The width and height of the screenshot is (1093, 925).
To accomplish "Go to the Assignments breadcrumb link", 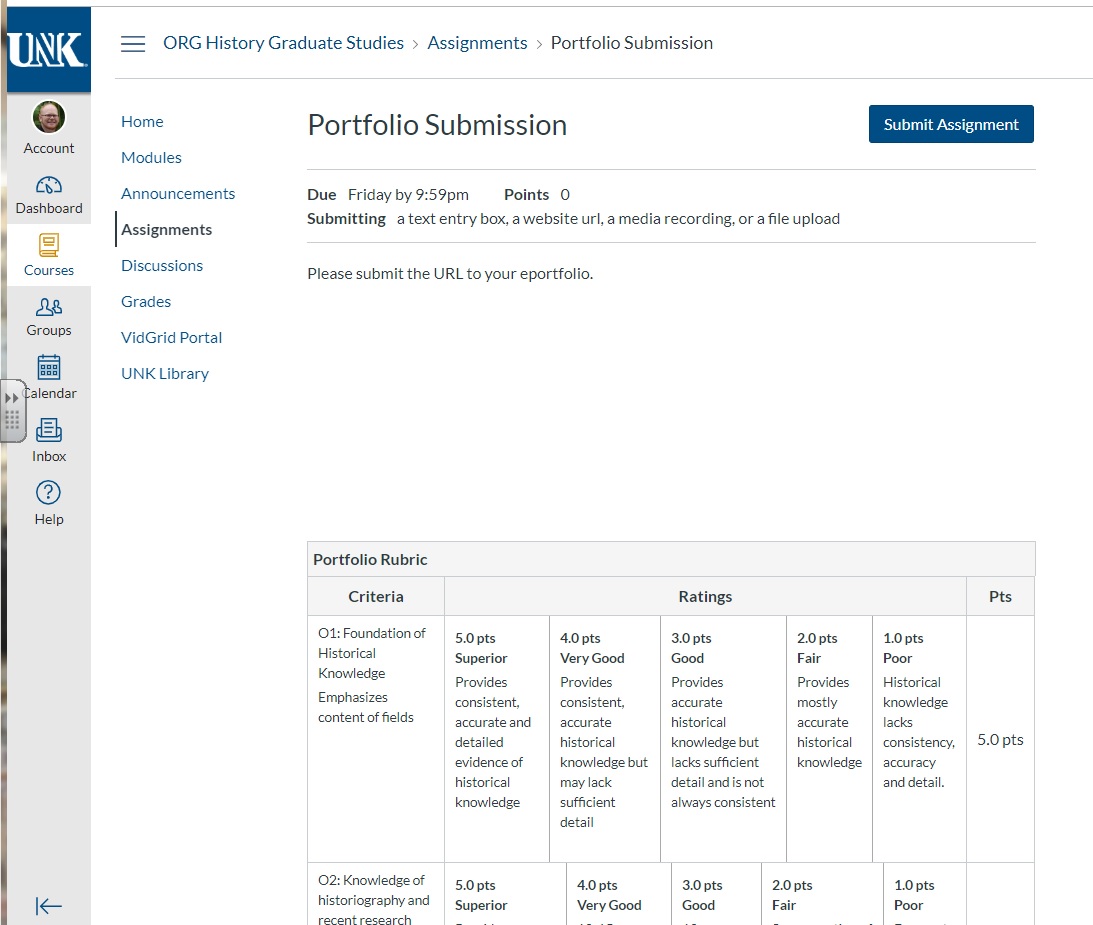I will pyautogui.click(x=477, y=43).
